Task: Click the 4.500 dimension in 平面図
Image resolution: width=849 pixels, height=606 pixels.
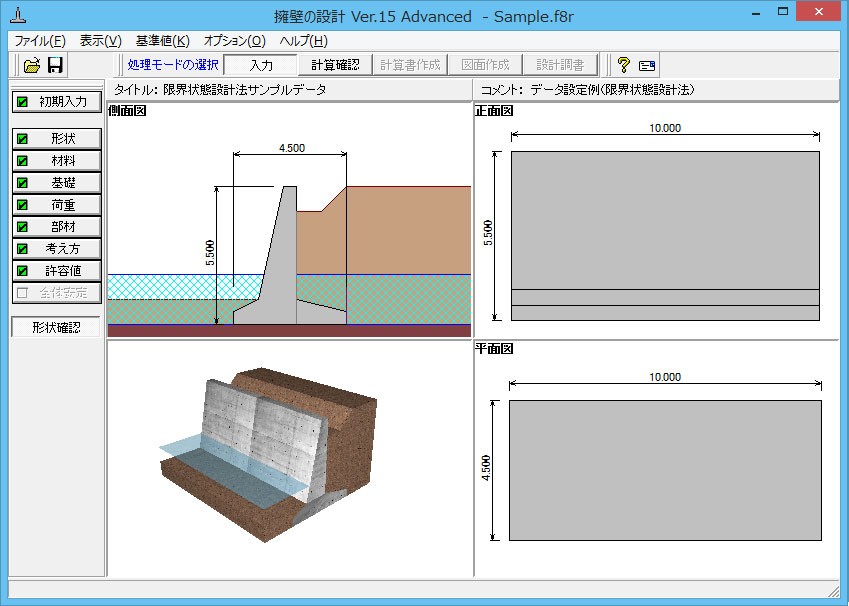Action: [x=486, y=468]
